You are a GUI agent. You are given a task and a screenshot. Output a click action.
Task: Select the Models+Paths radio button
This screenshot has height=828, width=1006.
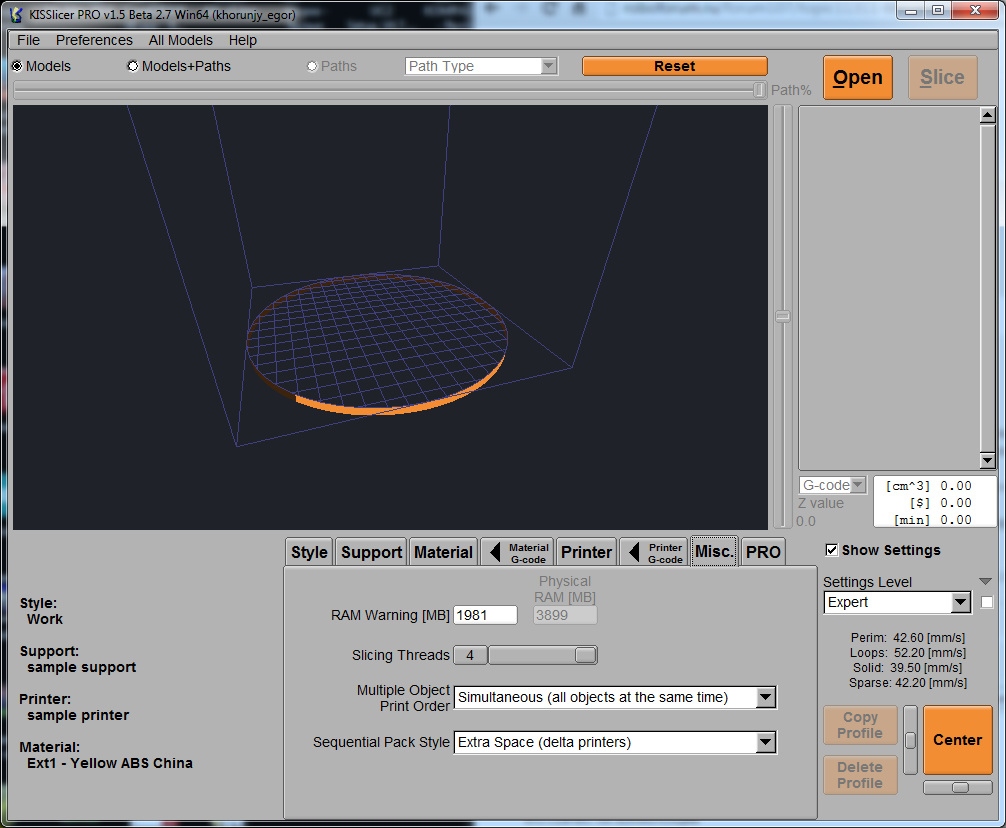[133, 66]
